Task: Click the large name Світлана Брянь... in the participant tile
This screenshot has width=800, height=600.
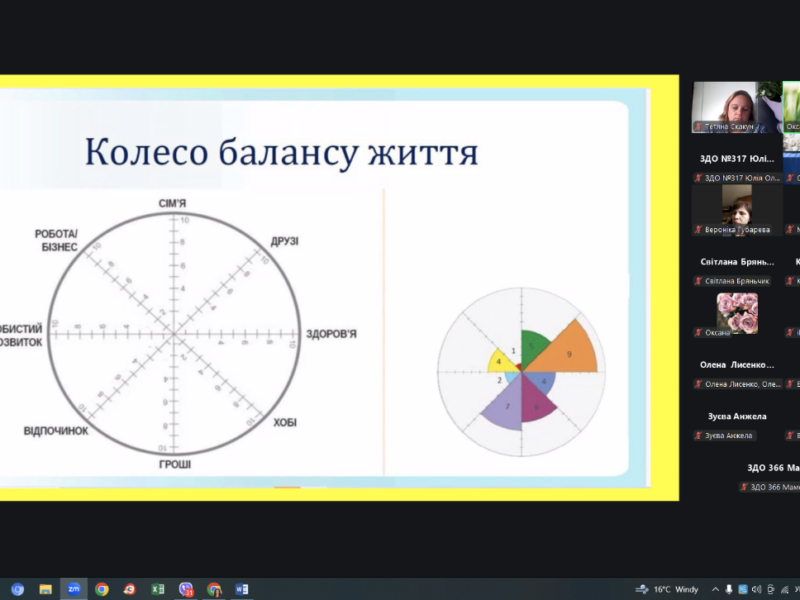Action: coord(737,262)
